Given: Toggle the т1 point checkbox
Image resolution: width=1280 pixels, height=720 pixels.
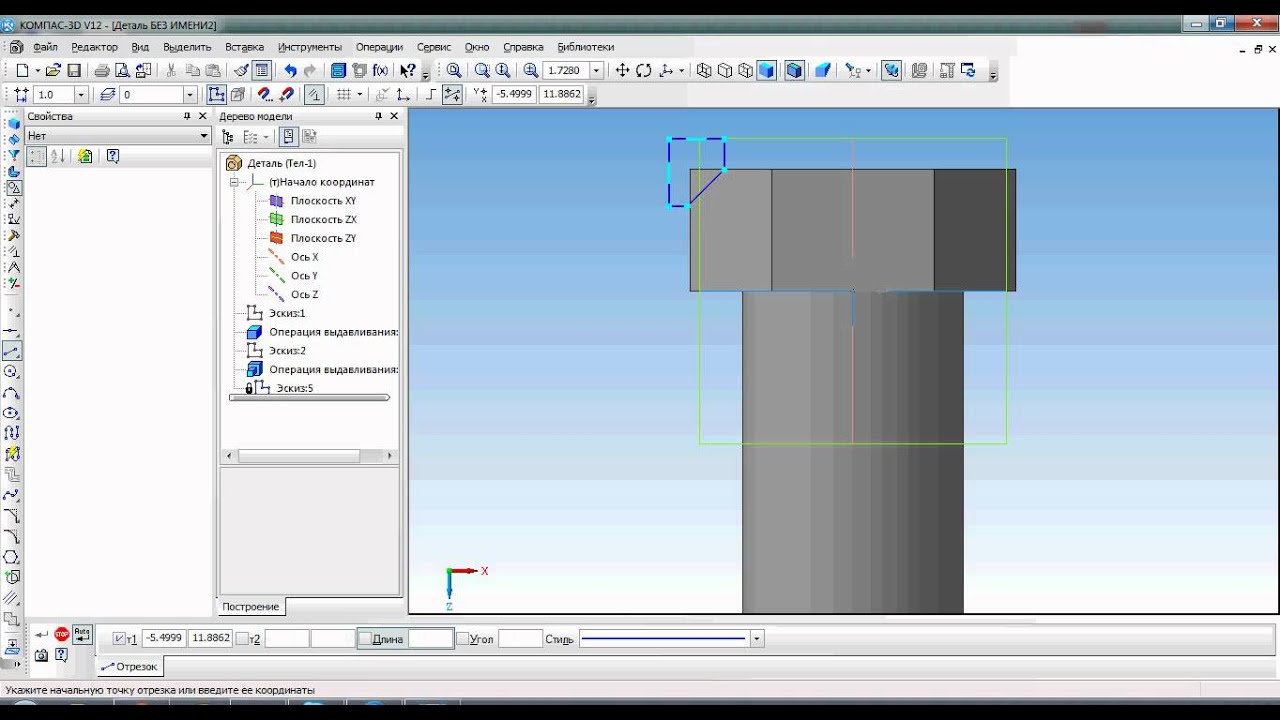Looking at the screenshot, I should click(x=120, y=638).
